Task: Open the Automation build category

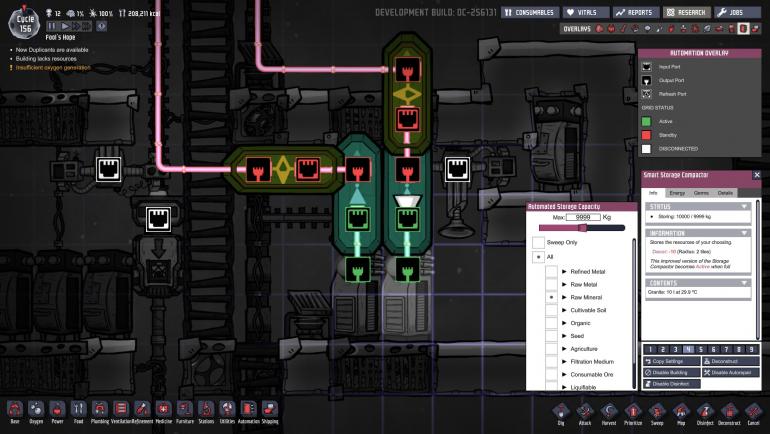Action: [x=248, y=409]
